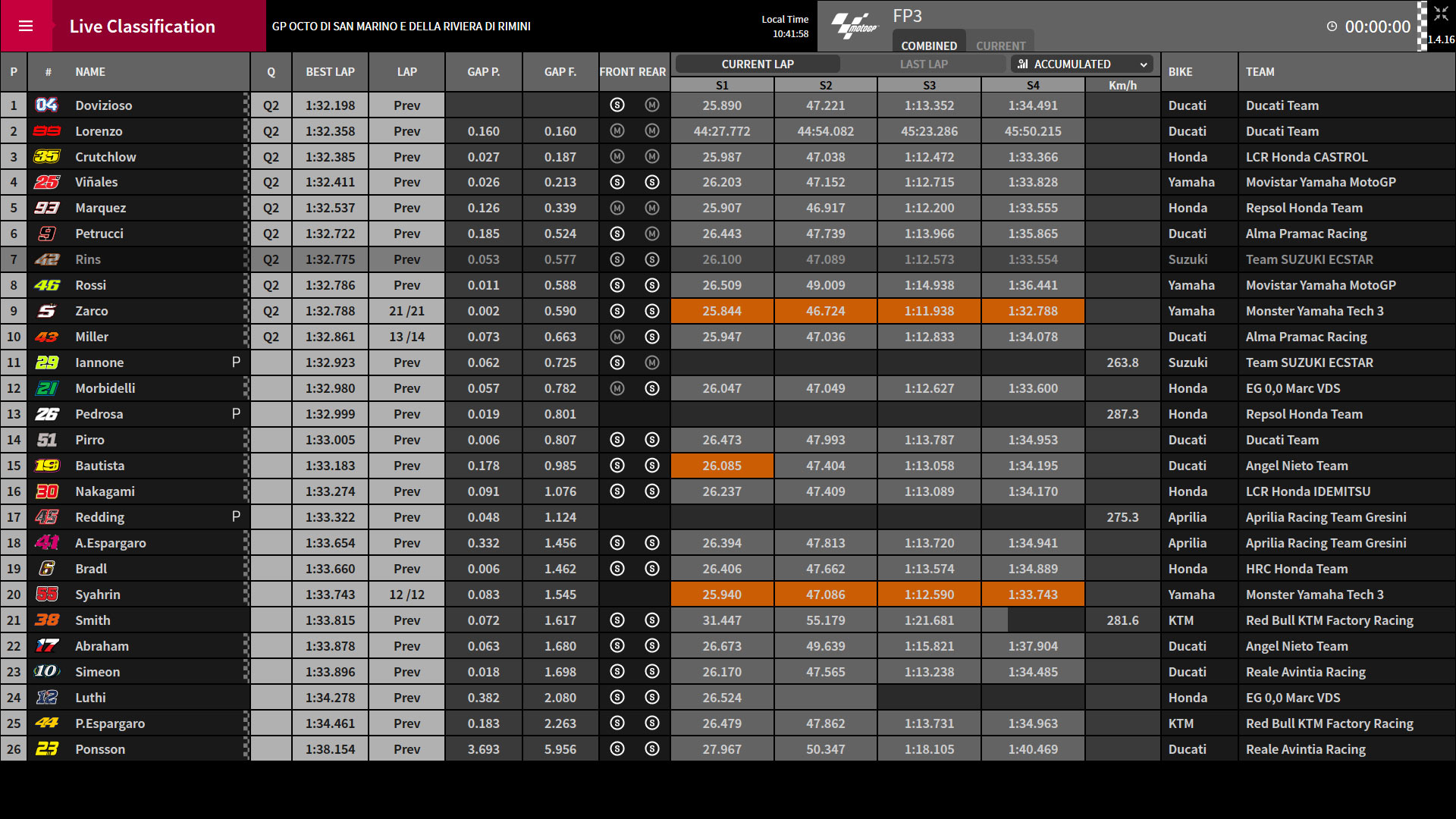
Task: Click Rossi's number 46 badge
Action: coord(46,285)
